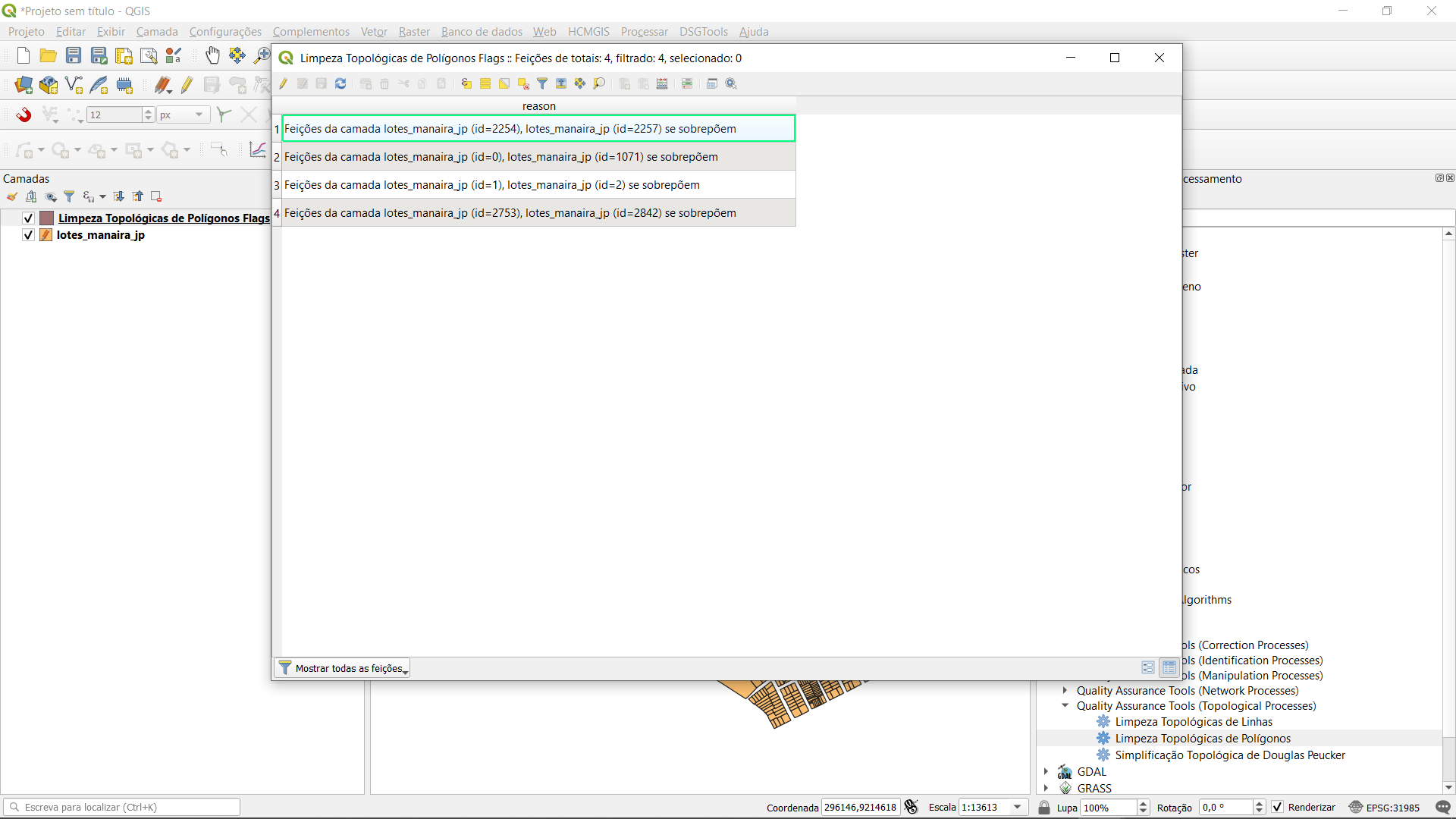This screenshot has width=1456, height=819.
Task: Click Mostrar todas as feições filter button
Action: coord(342,668)
